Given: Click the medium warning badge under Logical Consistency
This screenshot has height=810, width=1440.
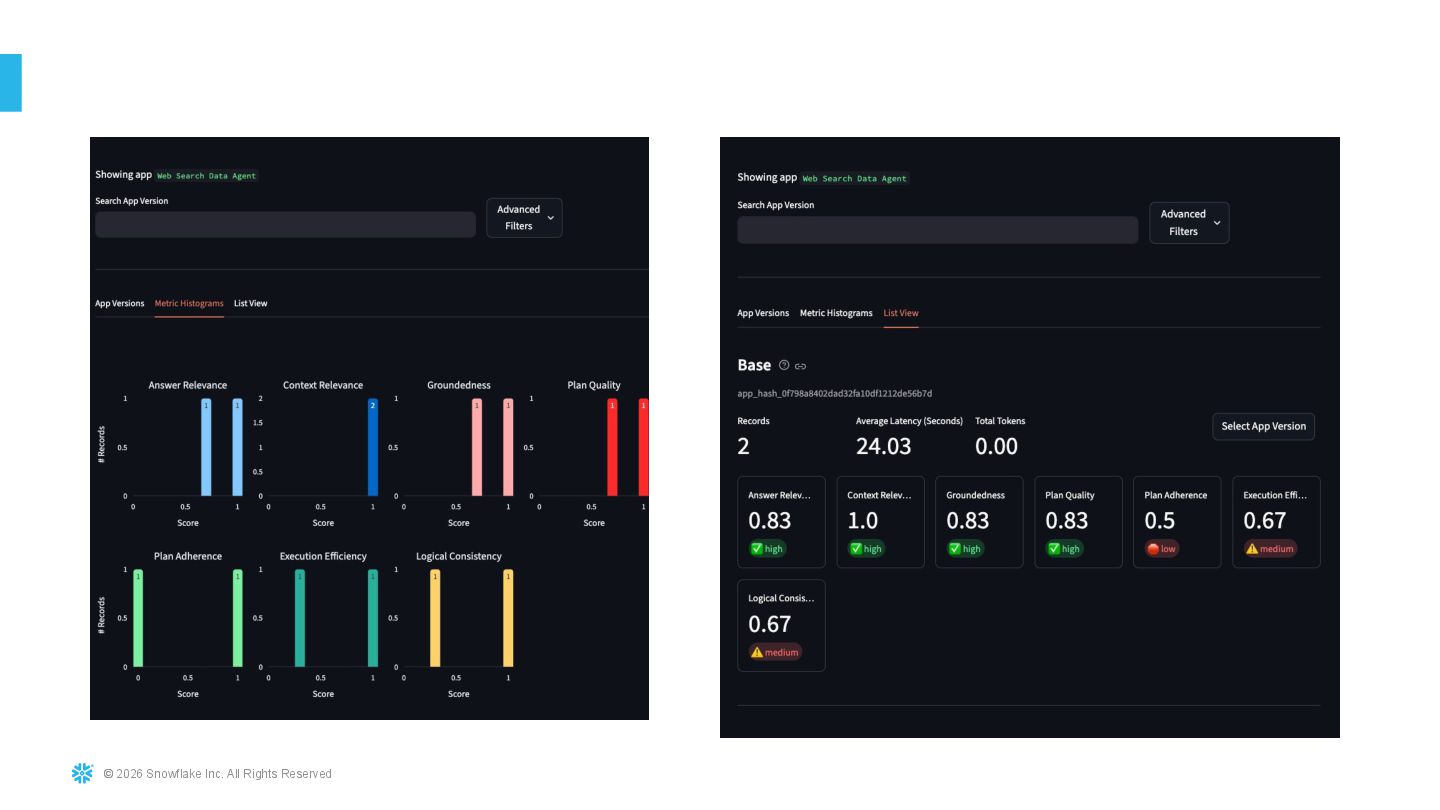Looking at the screenshot, I should tap(775, 652).
